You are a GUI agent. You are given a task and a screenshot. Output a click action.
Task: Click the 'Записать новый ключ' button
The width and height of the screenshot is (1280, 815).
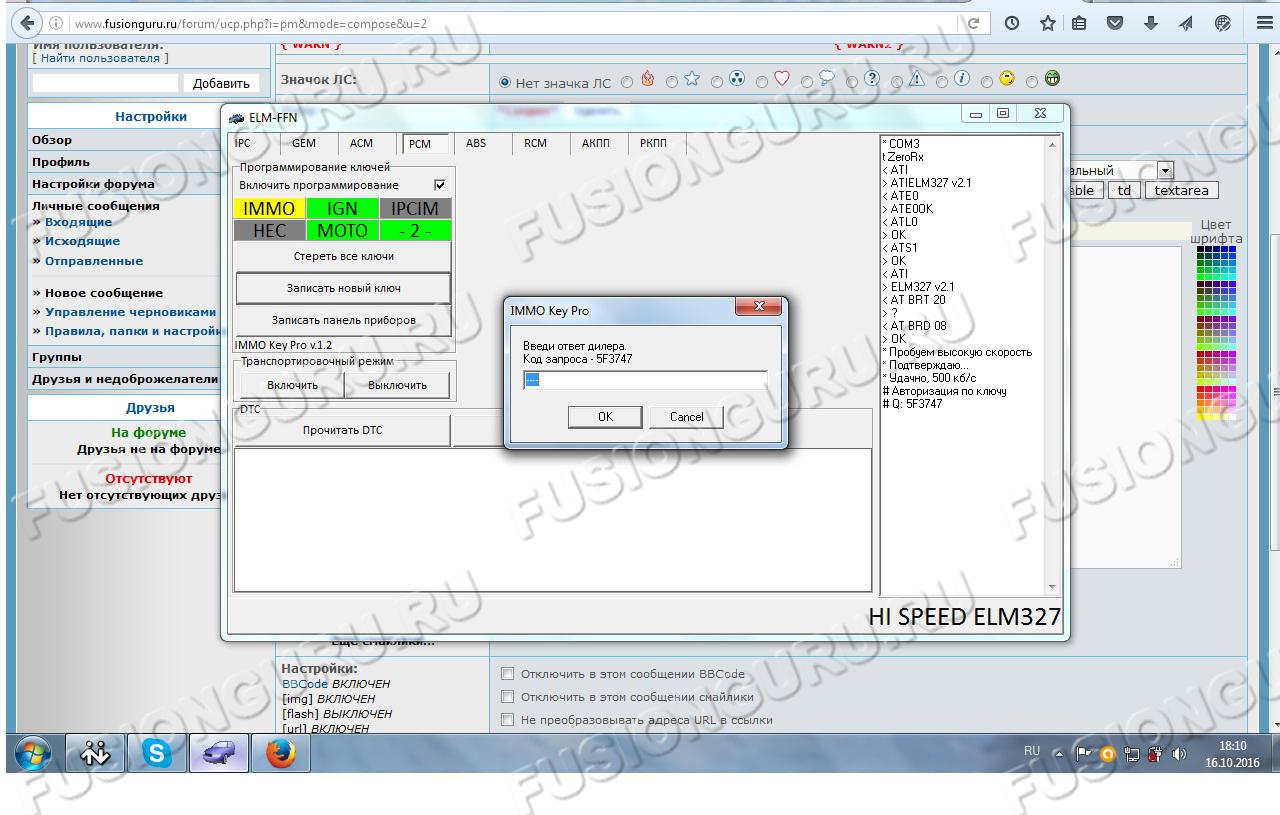point(343,288)
